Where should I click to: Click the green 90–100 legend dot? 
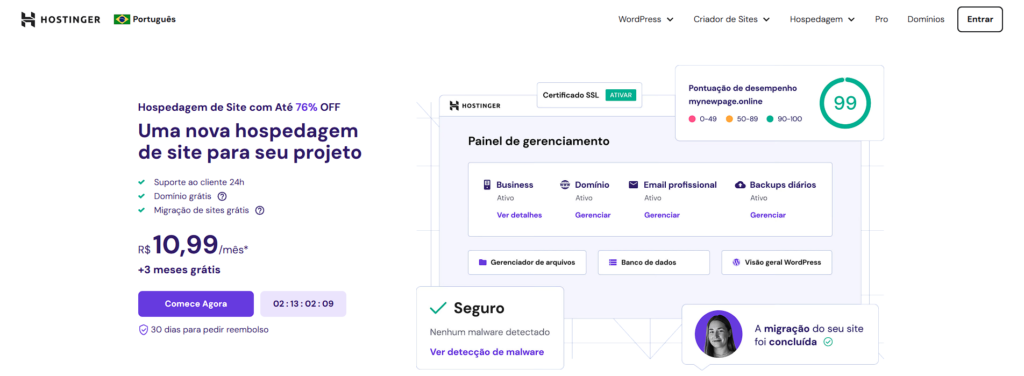click(770, 119)
